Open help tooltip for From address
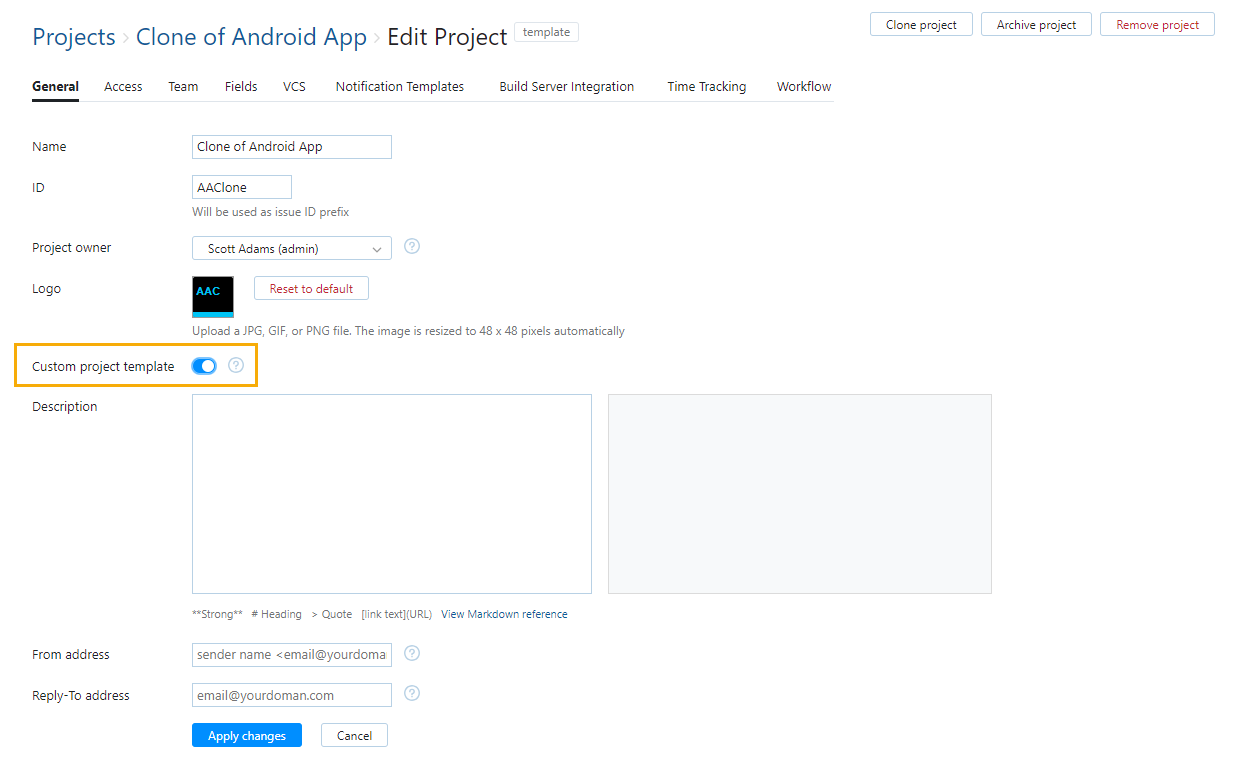The width and height of the screenshot is (1247, 774). (411, 653)
